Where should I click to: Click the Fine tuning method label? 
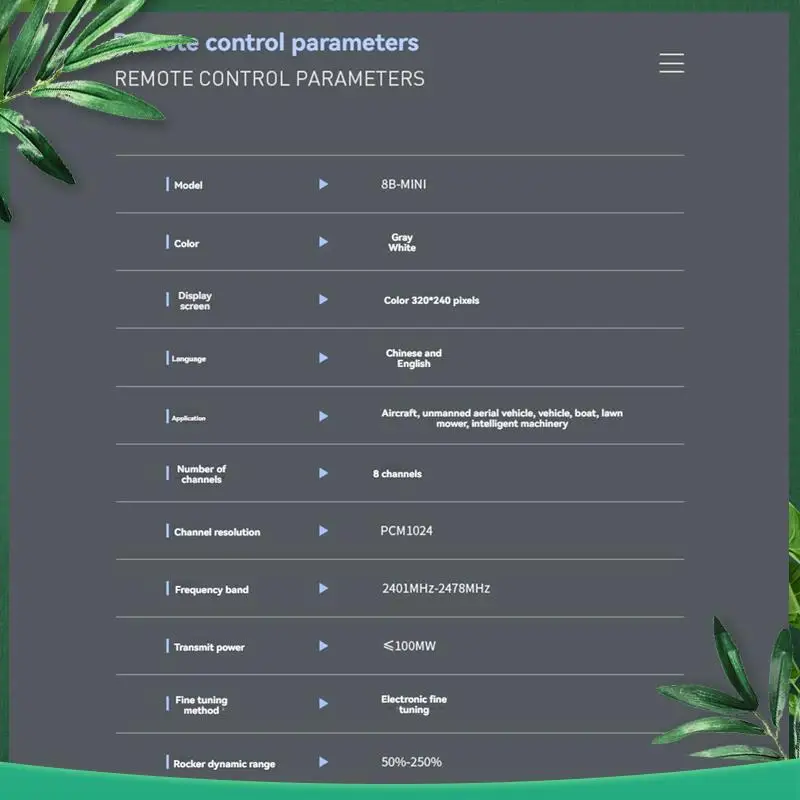pos(202,705)
